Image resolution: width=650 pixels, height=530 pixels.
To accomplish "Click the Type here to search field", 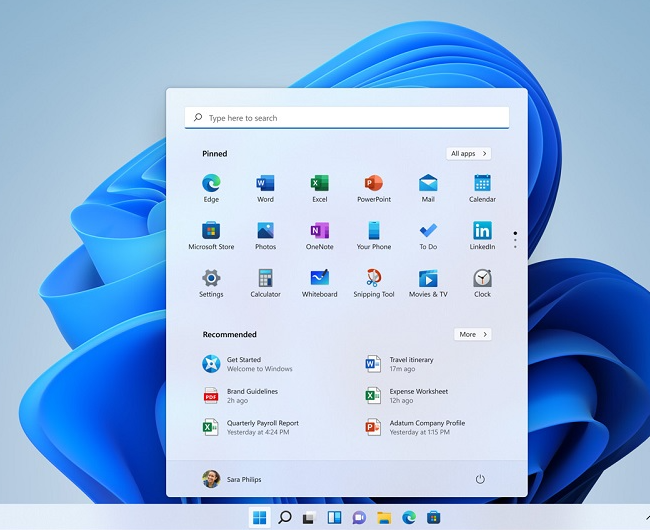I will click(347, 118).
